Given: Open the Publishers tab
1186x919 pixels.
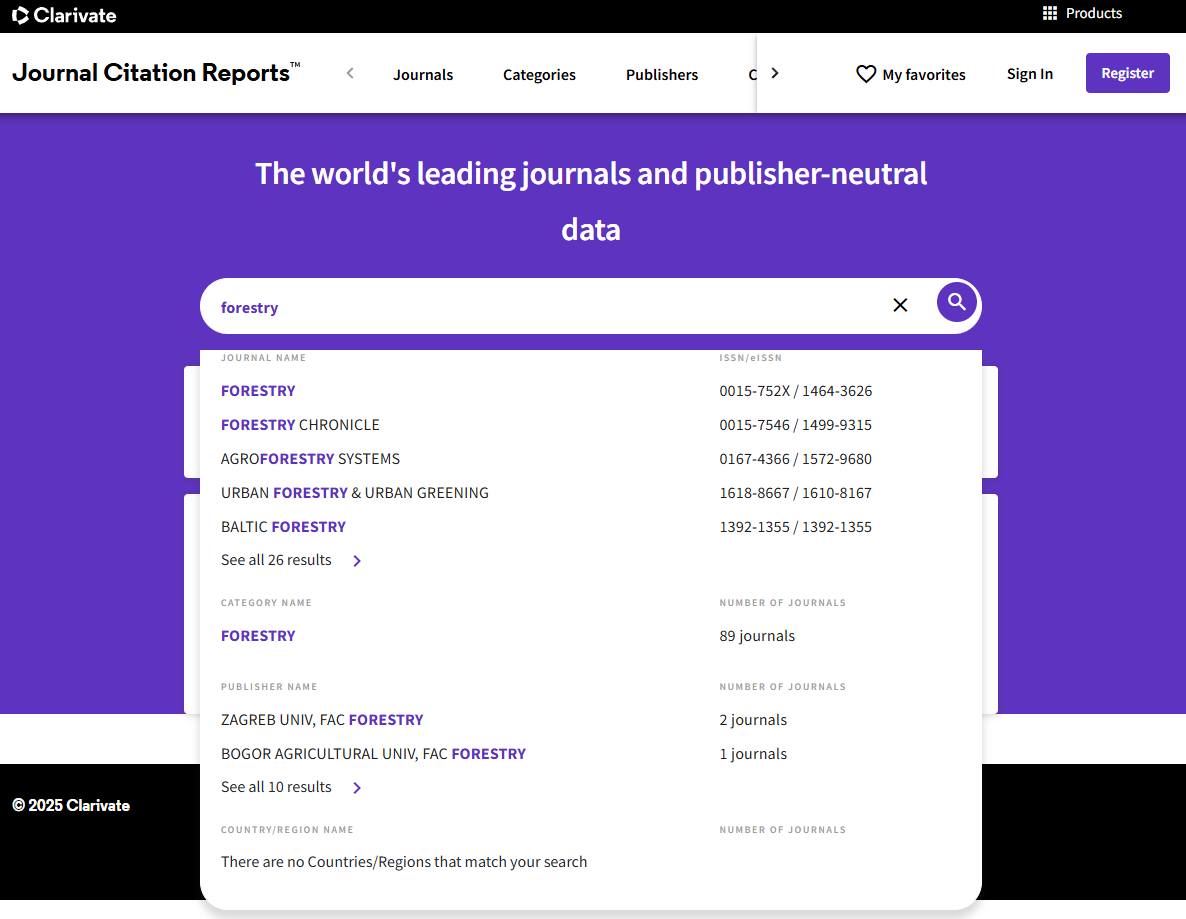Looking at the screenshot, I should (662, 74).
